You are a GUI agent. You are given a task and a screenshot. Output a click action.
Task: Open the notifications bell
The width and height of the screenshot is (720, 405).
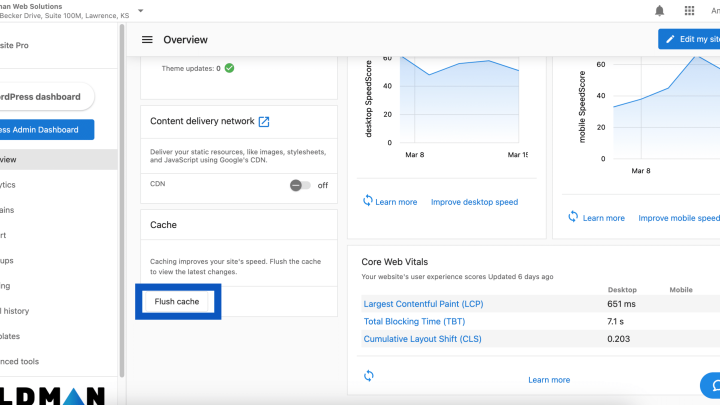coord(659,11)
